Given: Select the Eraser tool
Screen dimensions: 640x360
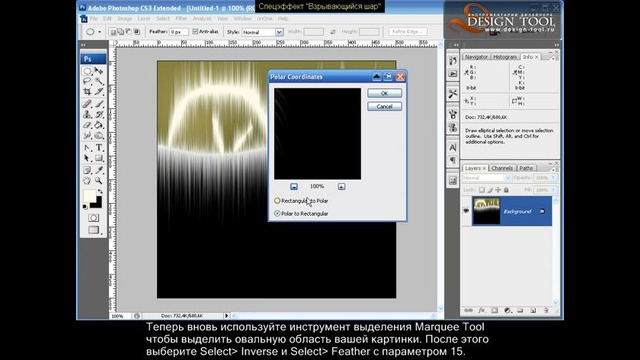Looking at the screenshot, I should pos(87,125).
